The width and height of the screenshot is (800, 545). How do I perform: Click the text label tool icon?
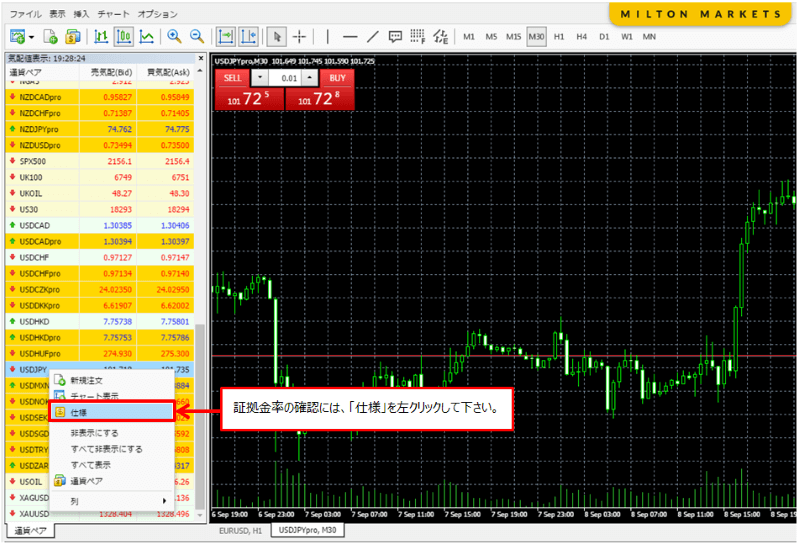[x=395, y=37]
